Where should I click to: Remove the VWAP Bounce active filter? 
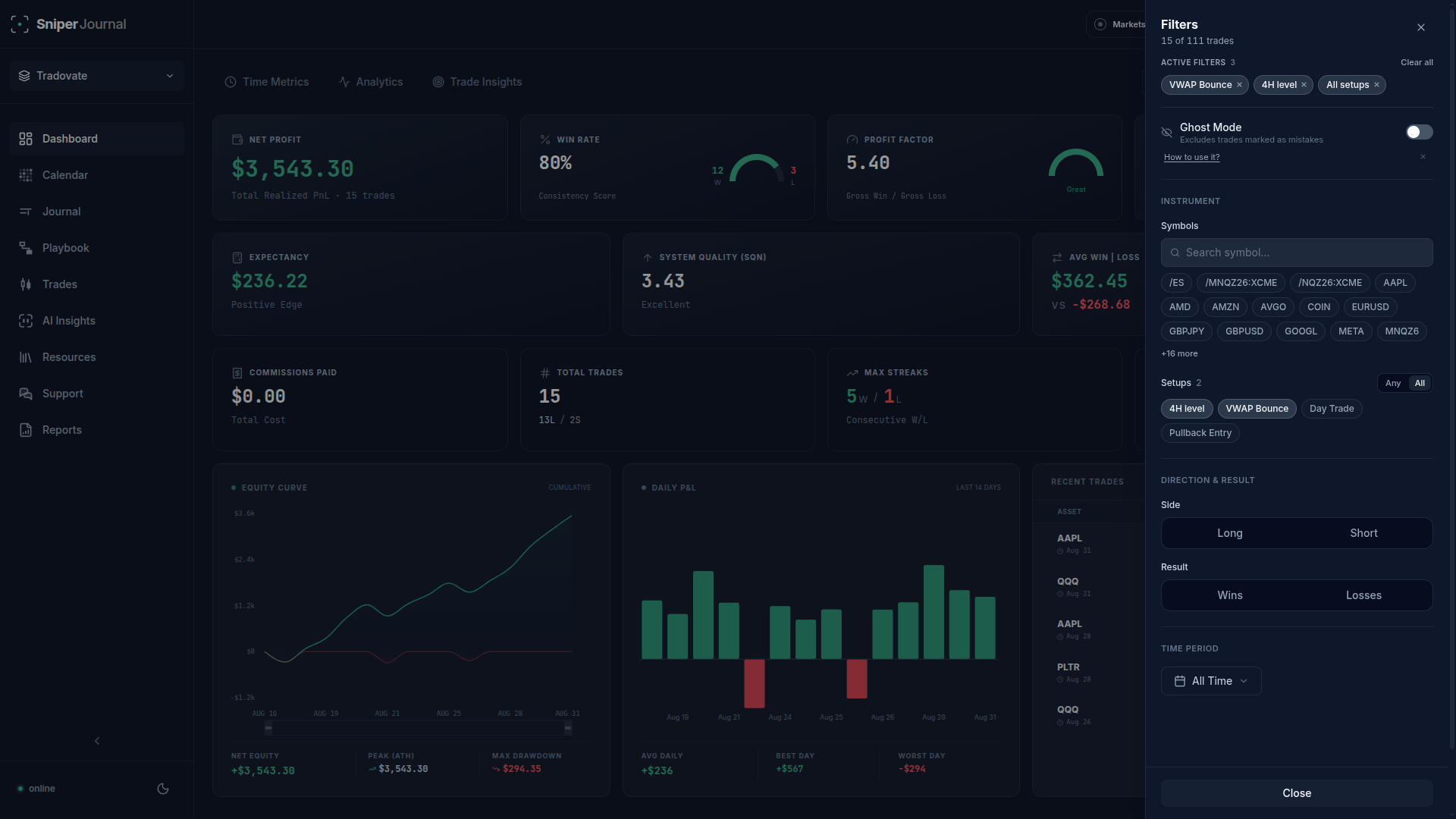[1239, 85]
